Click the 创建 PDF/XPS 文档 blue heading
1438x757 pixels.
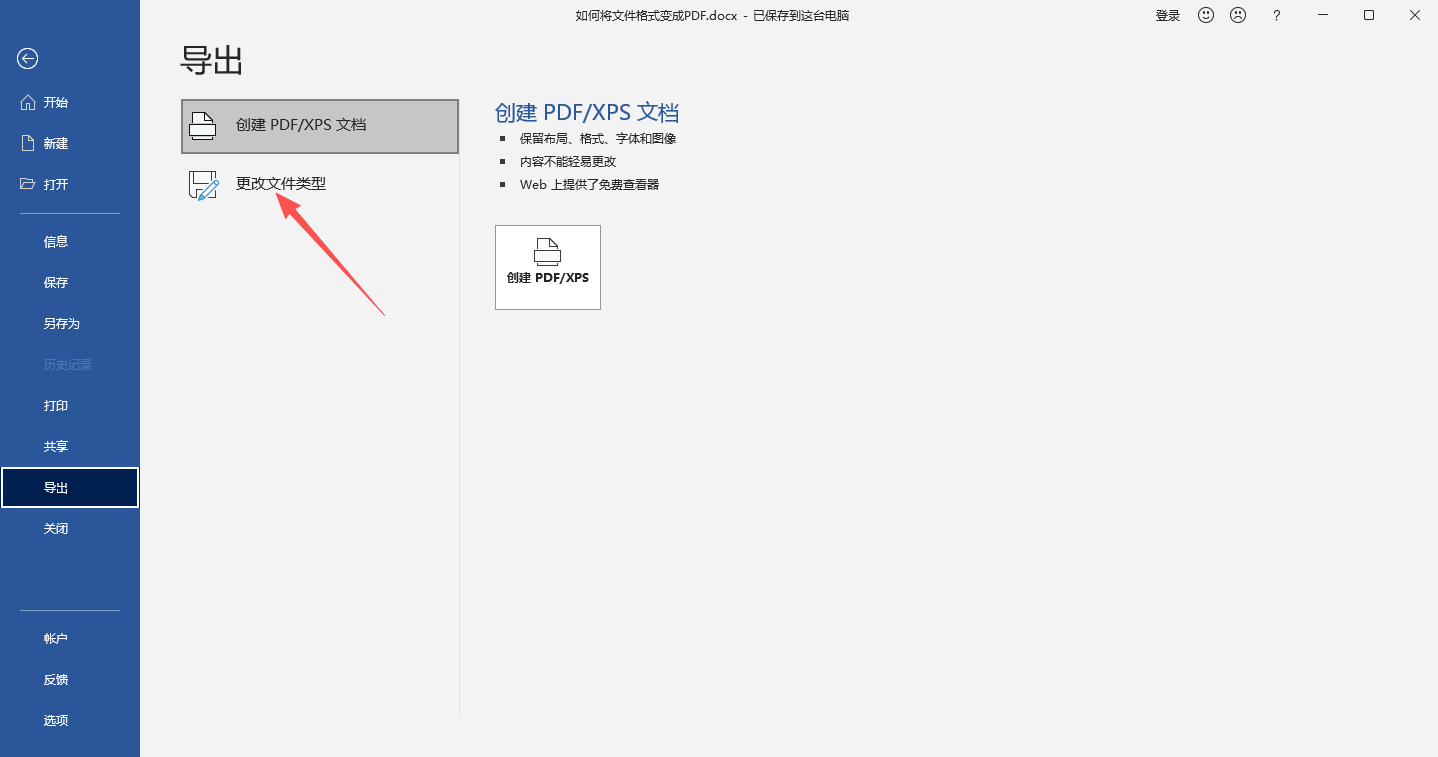[587, 112]
